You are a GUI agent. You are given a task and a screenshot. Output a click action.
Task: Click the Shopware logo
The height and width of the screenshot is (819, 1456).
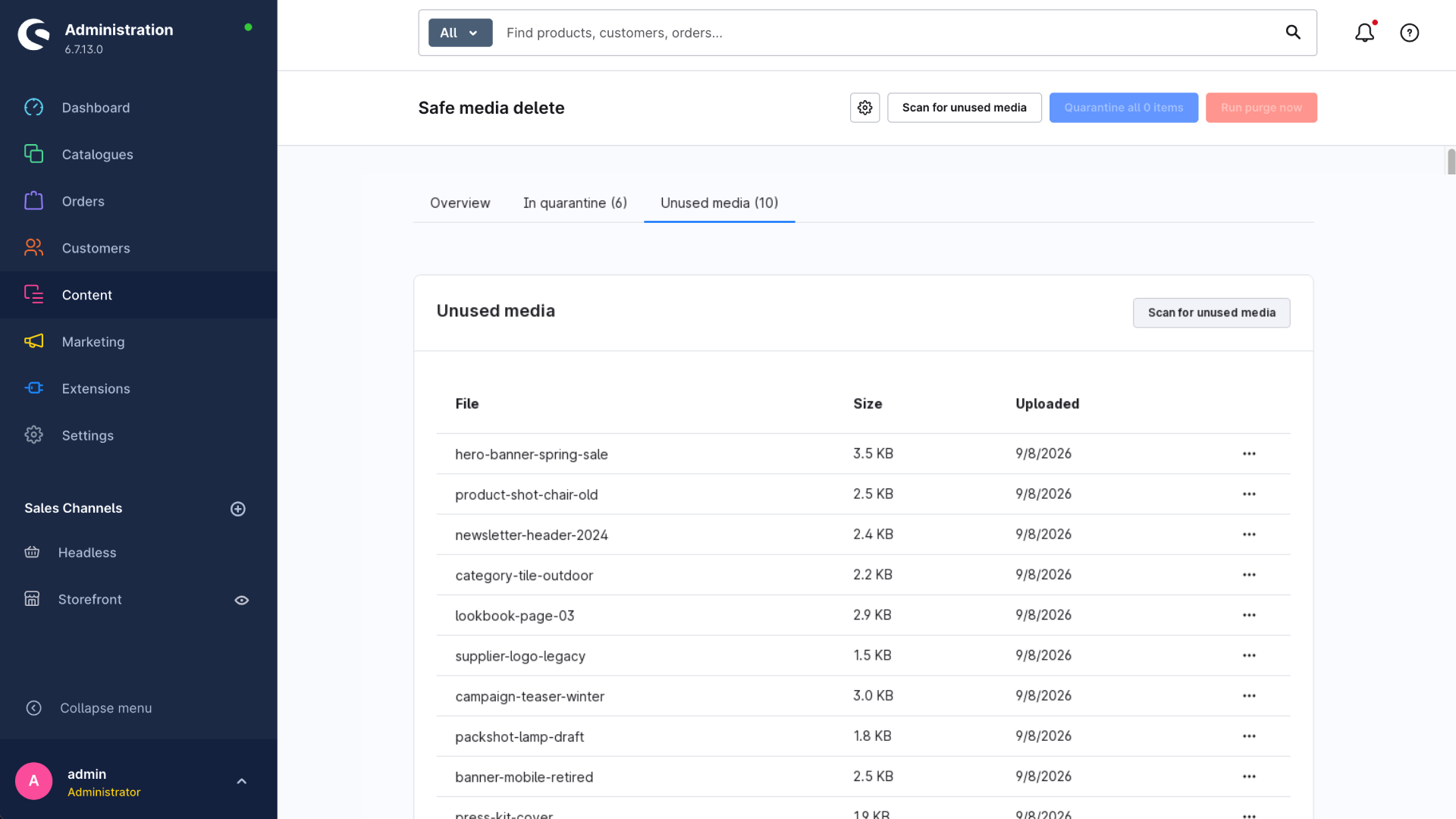pyautogui.click(x=34, y=35)
